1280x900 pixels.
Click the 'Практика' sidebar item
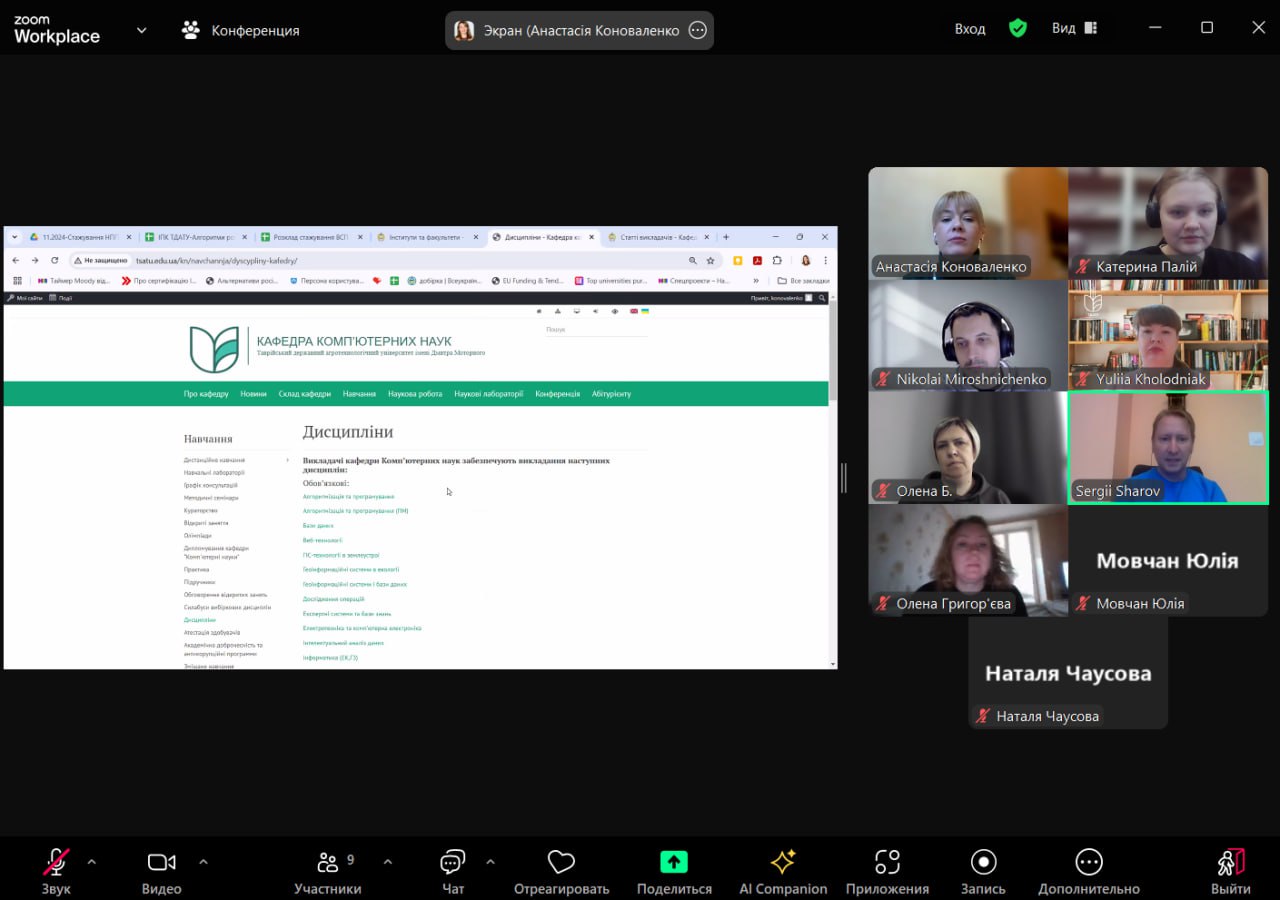[197, 570]
